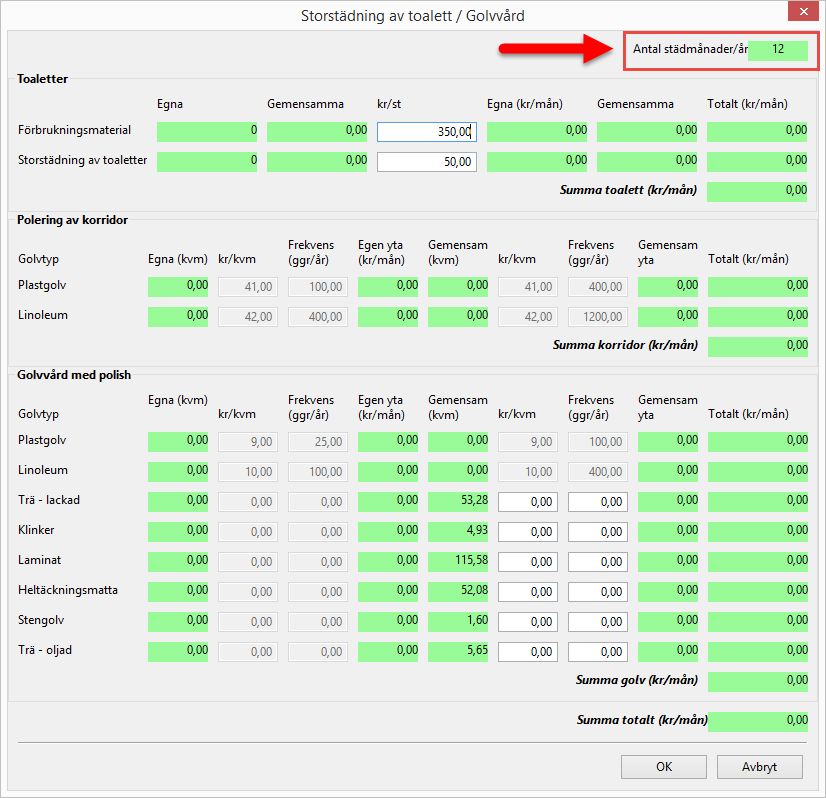This screenshot has height=798, width=826.
Task: Select the white Frekvens field for Trä - lackad
Action: 598,501
